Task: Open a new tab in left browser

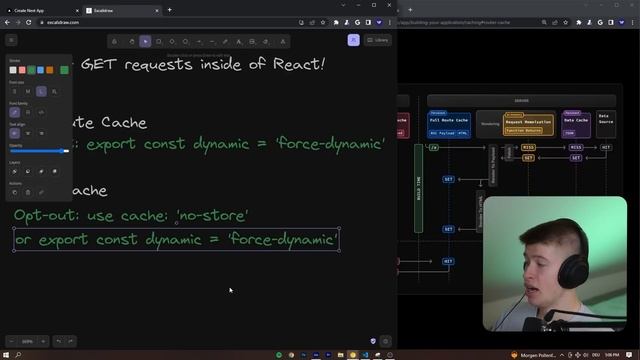Action: [x=169, y=10]
